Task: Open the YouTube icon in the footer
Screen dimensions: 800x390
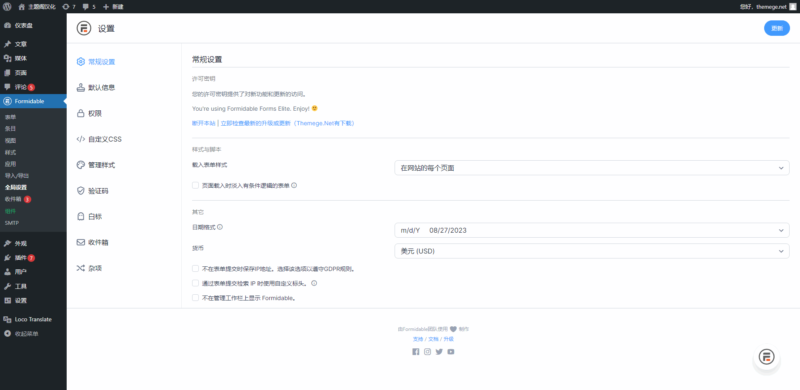Action: coord(451,352)
